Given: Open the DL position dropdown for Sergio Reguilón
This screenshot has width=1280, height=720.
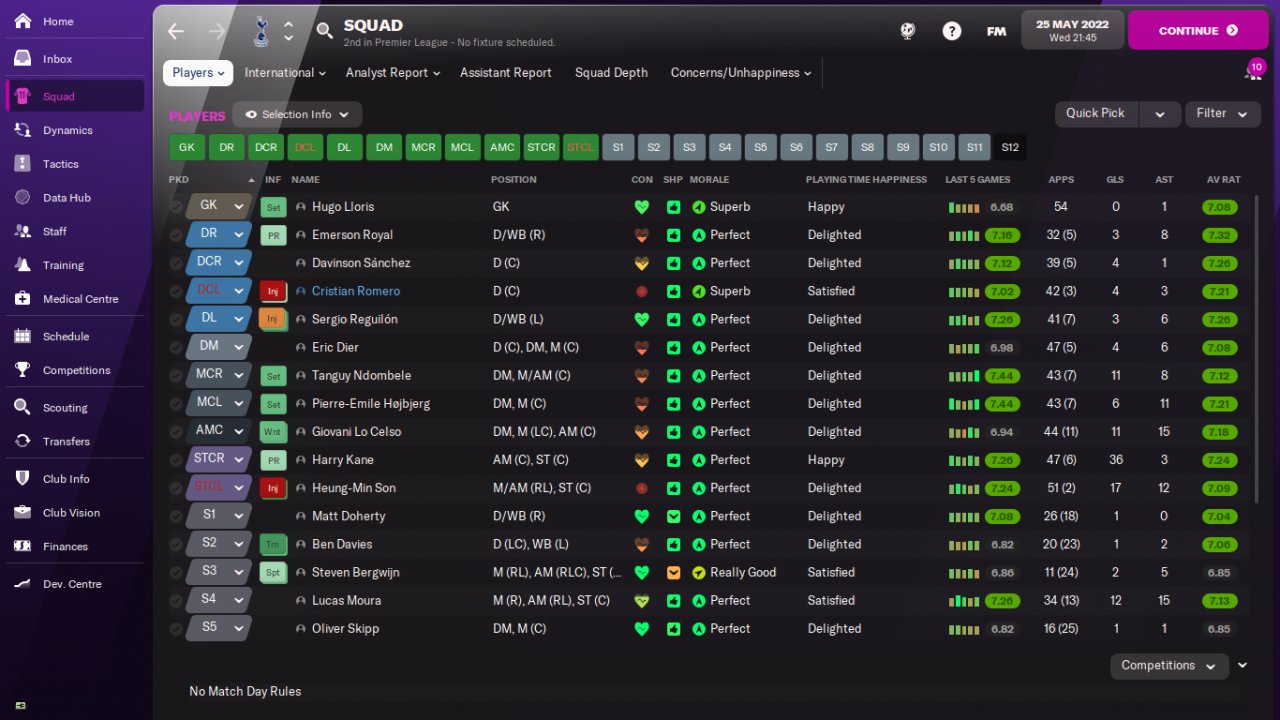Looking at the screenshot, I should [217, 318].
